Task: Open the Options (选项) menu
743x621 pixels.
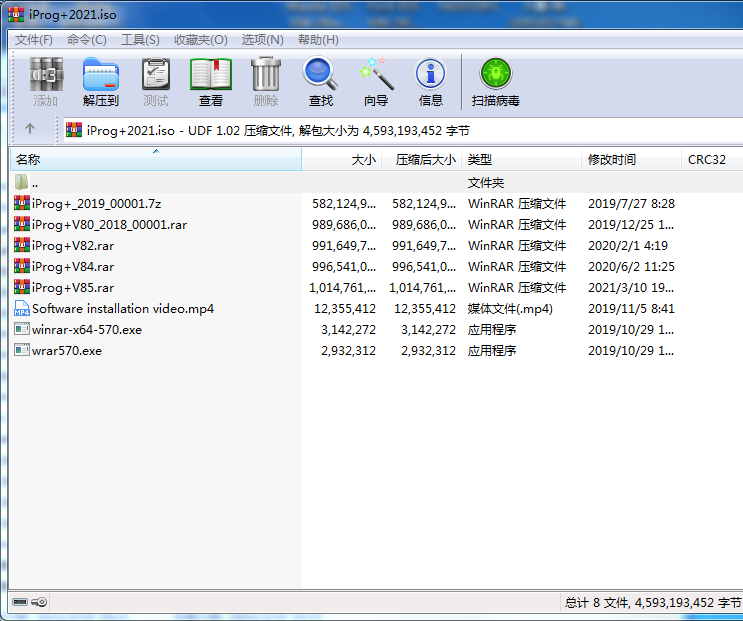Action: (x=263, y=40)
